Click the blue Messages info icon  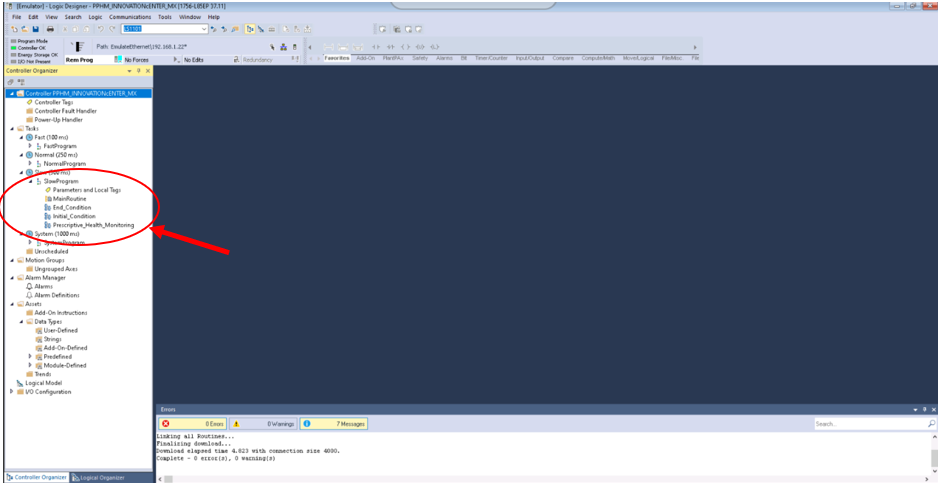306,423
